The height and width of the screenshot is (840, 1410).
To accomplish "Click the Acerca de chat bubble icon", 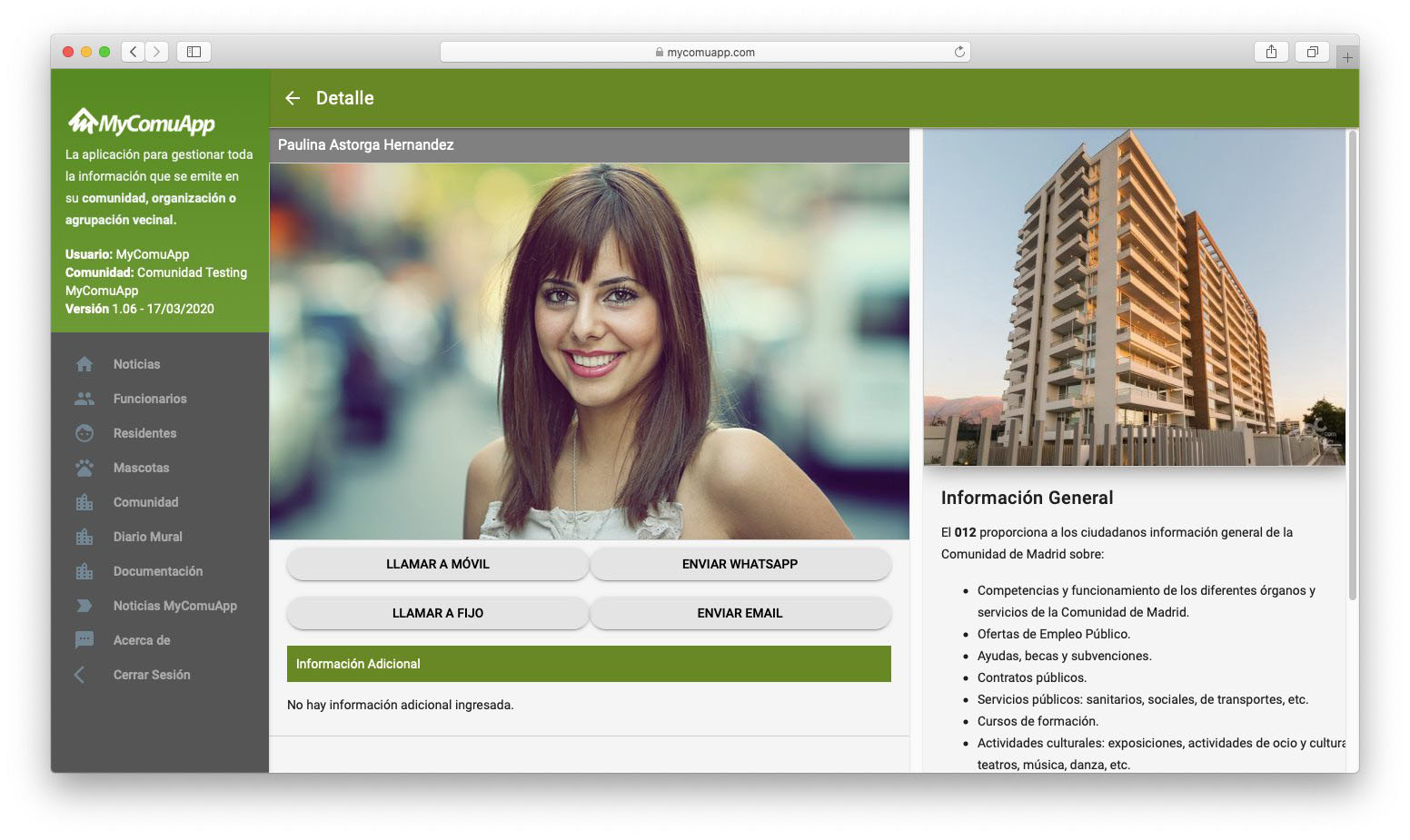I will point(84,640).
